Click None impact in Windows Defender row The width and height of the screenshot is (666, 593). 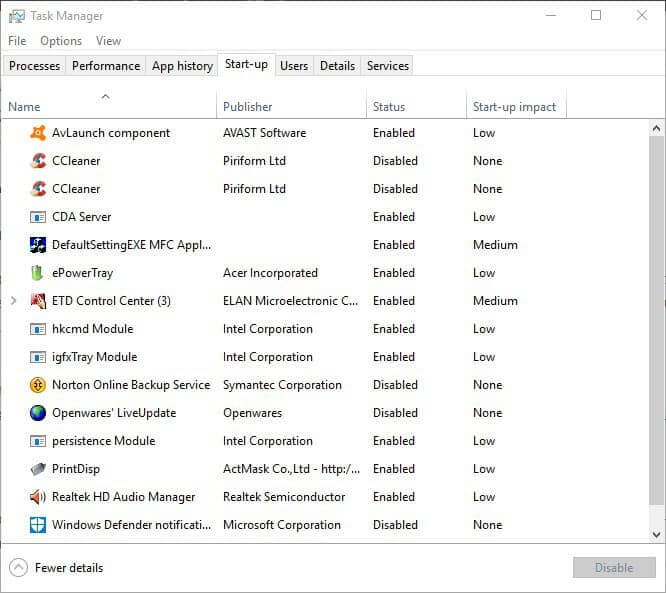point(488,525)
